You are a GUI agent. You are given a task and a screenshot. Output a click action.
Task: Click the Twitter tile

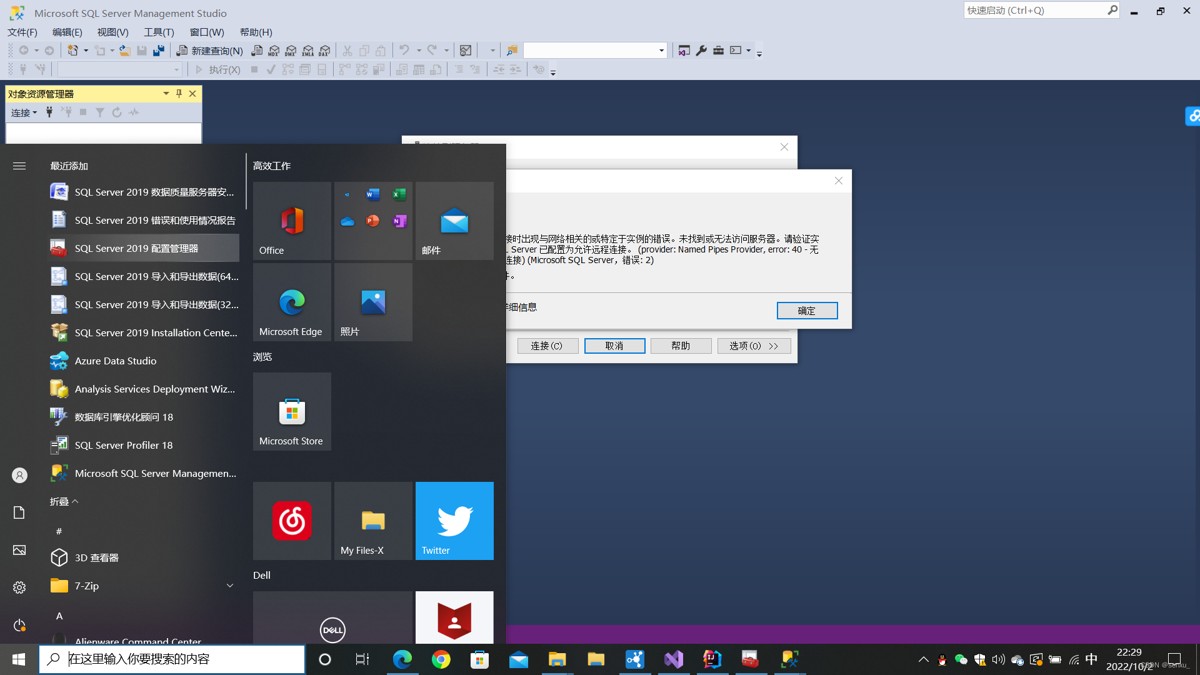pyautogui.click(x=454, y=521)
